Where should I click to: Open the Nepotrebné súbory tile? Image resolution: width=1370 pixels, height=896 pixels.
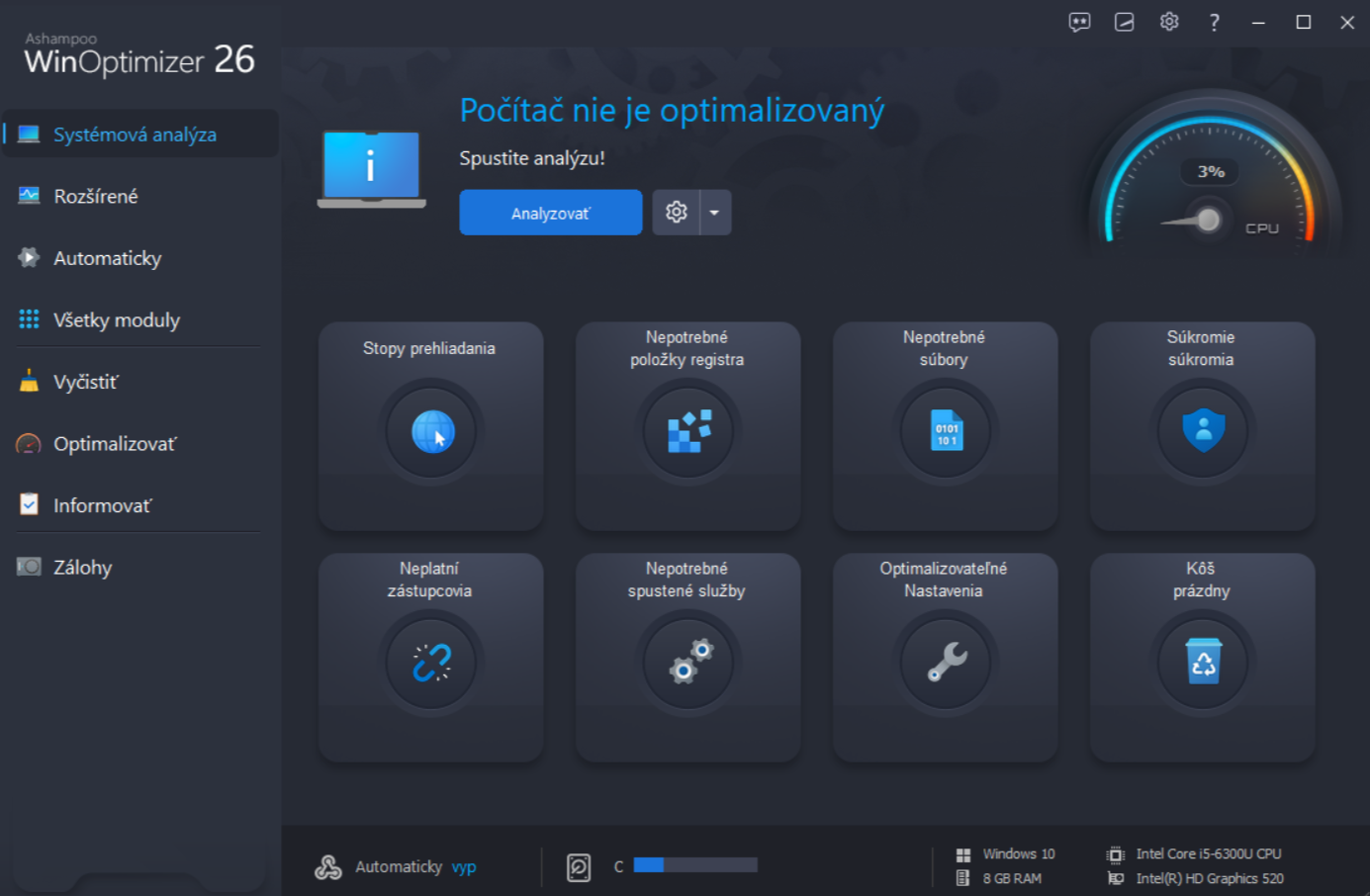(x=946, y=426)
